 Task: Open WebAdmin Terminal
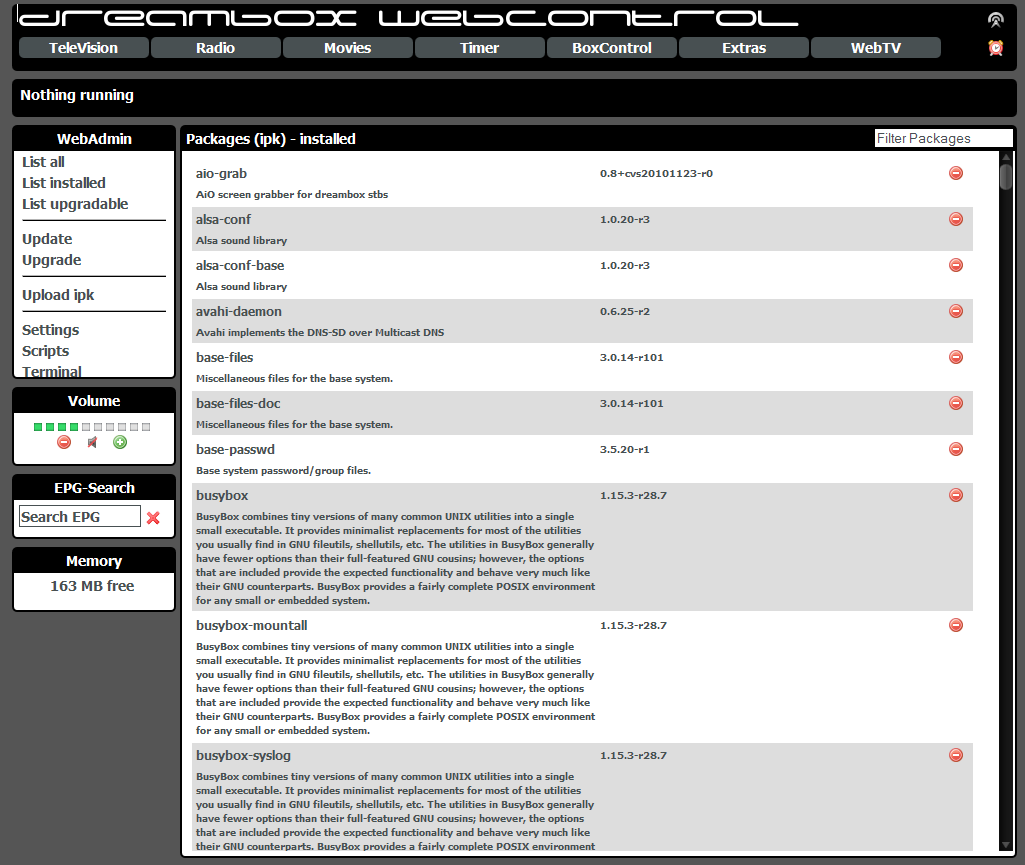click(x=52, y=371)
